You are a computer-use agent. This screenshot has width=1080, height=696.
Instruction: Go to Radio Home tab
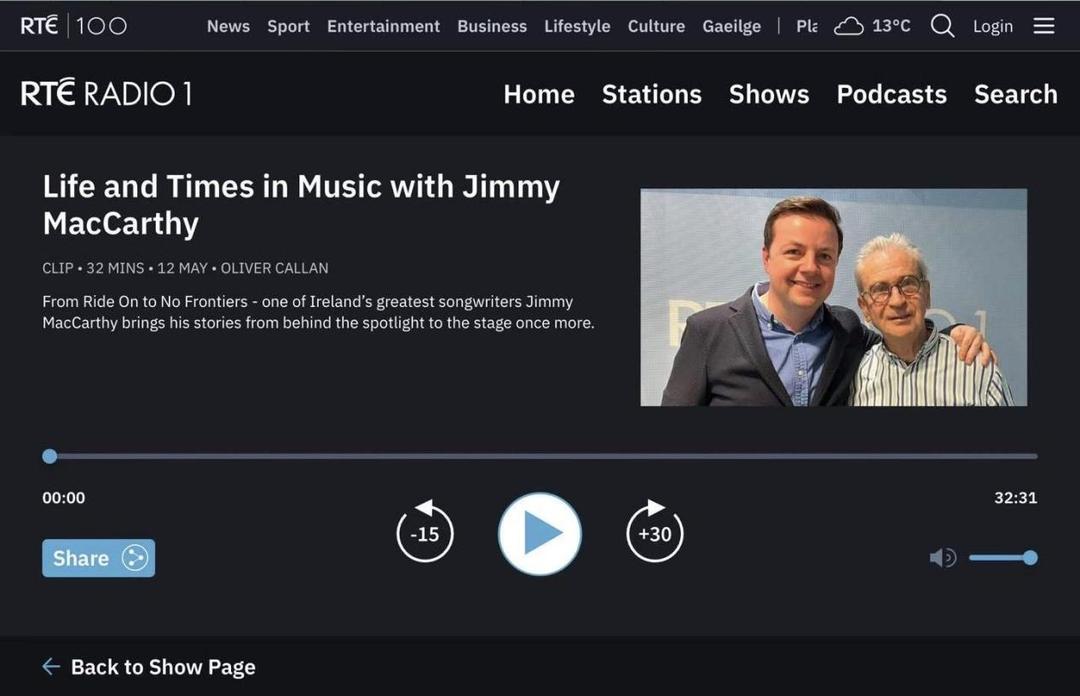(x=539, y=94)
